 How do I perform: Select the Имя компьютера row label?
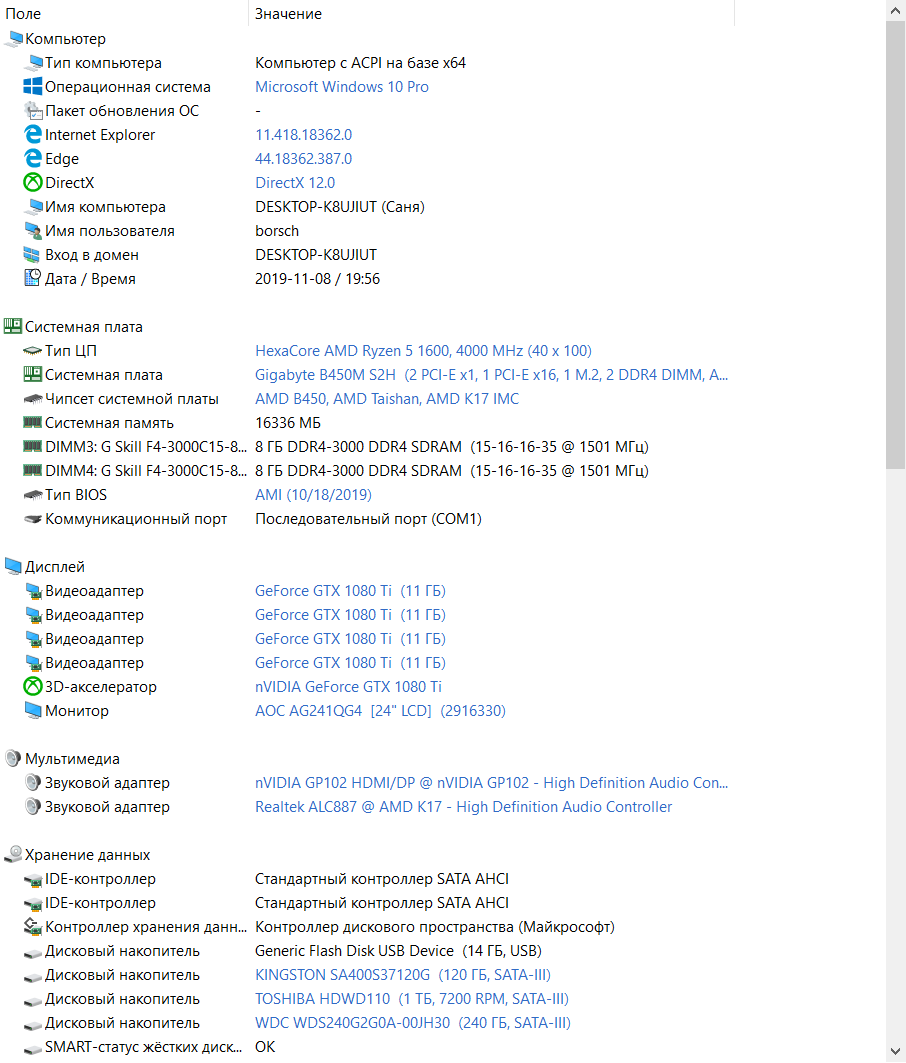[x=105, y=207]
